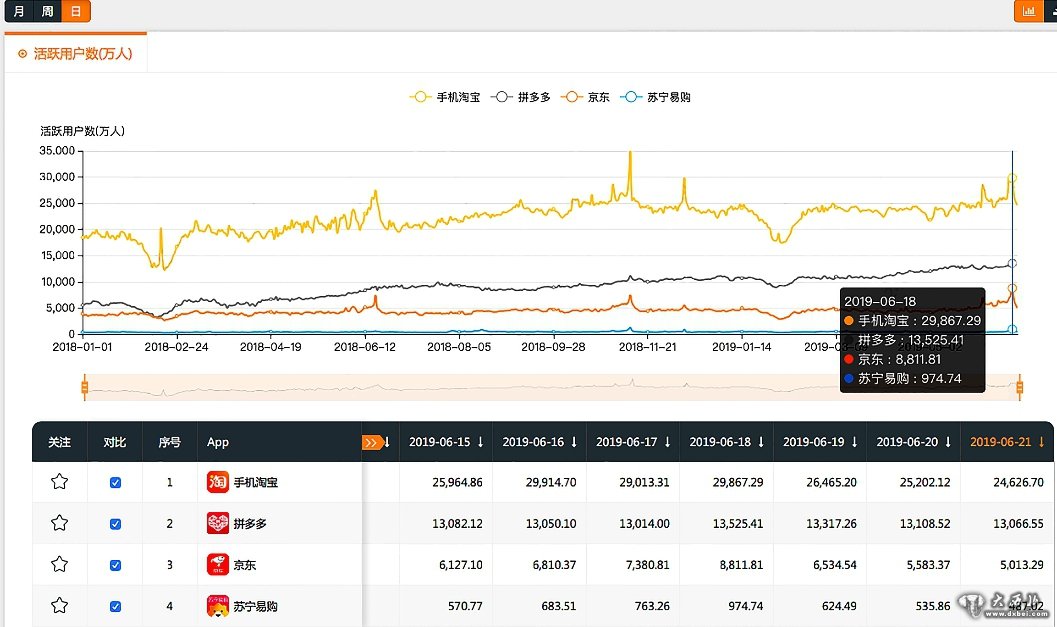Uncheck the 手机淘宝 compare checkbox

tap(115, 482)
